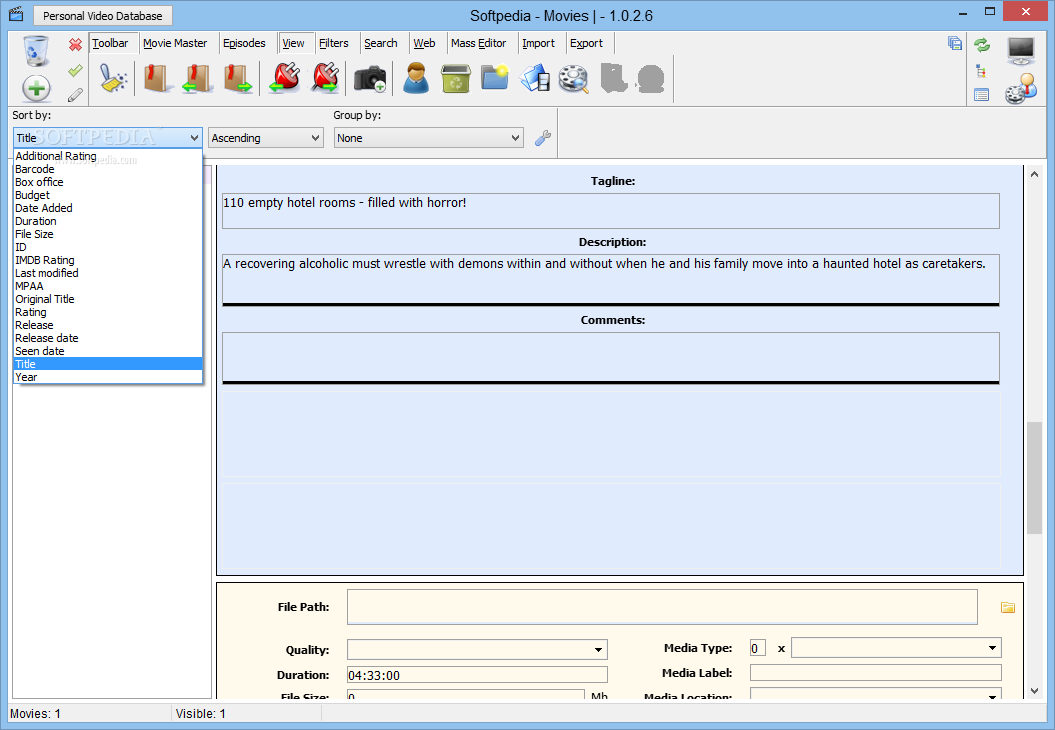
Task: Click the vertical scrollbar thumb
Action: pos(1034,478)
